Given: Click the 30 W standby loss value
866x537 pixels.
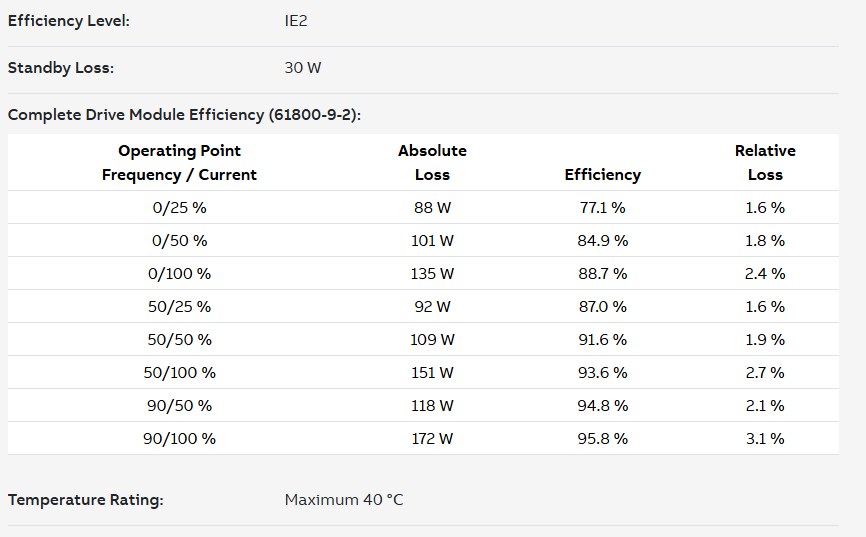Looking at the screenshot, I should coord(303,68).
